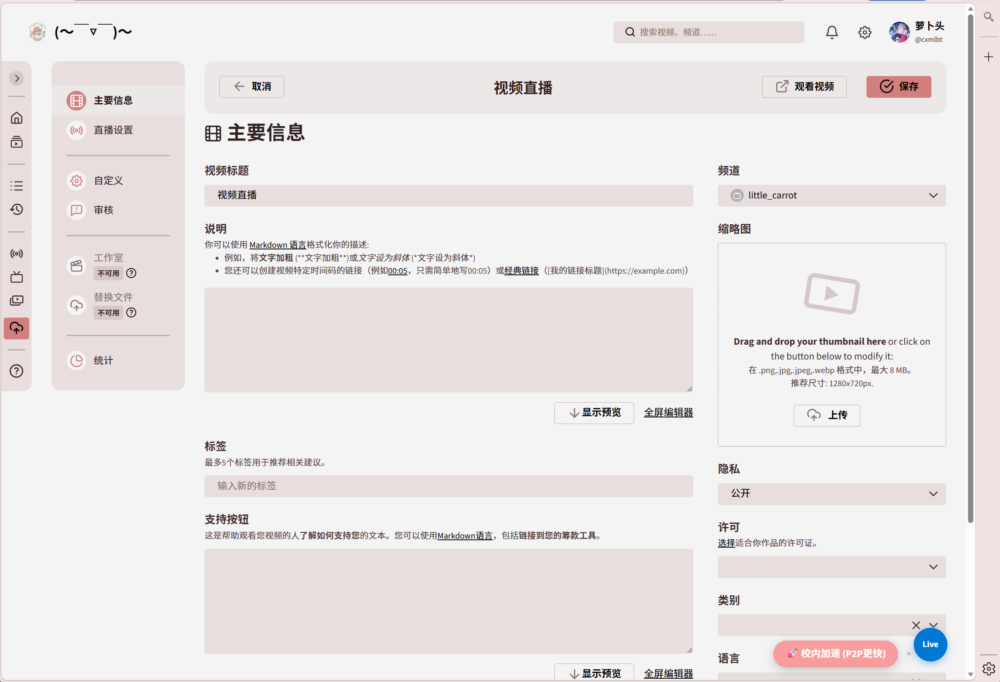Open watch history icon in left sidebar
1000x682 pixels.
click(x=16, y=209)
